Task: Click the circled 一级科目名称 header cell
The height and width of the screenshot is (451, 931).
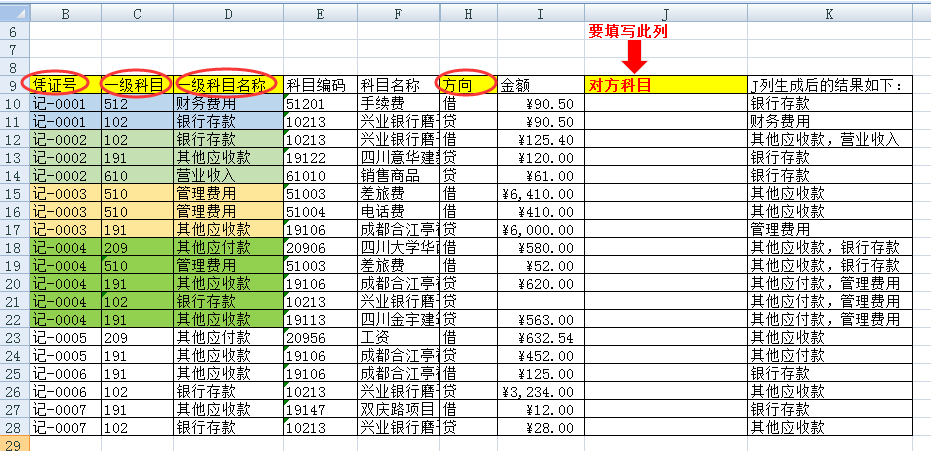Action: pos(228,86)
